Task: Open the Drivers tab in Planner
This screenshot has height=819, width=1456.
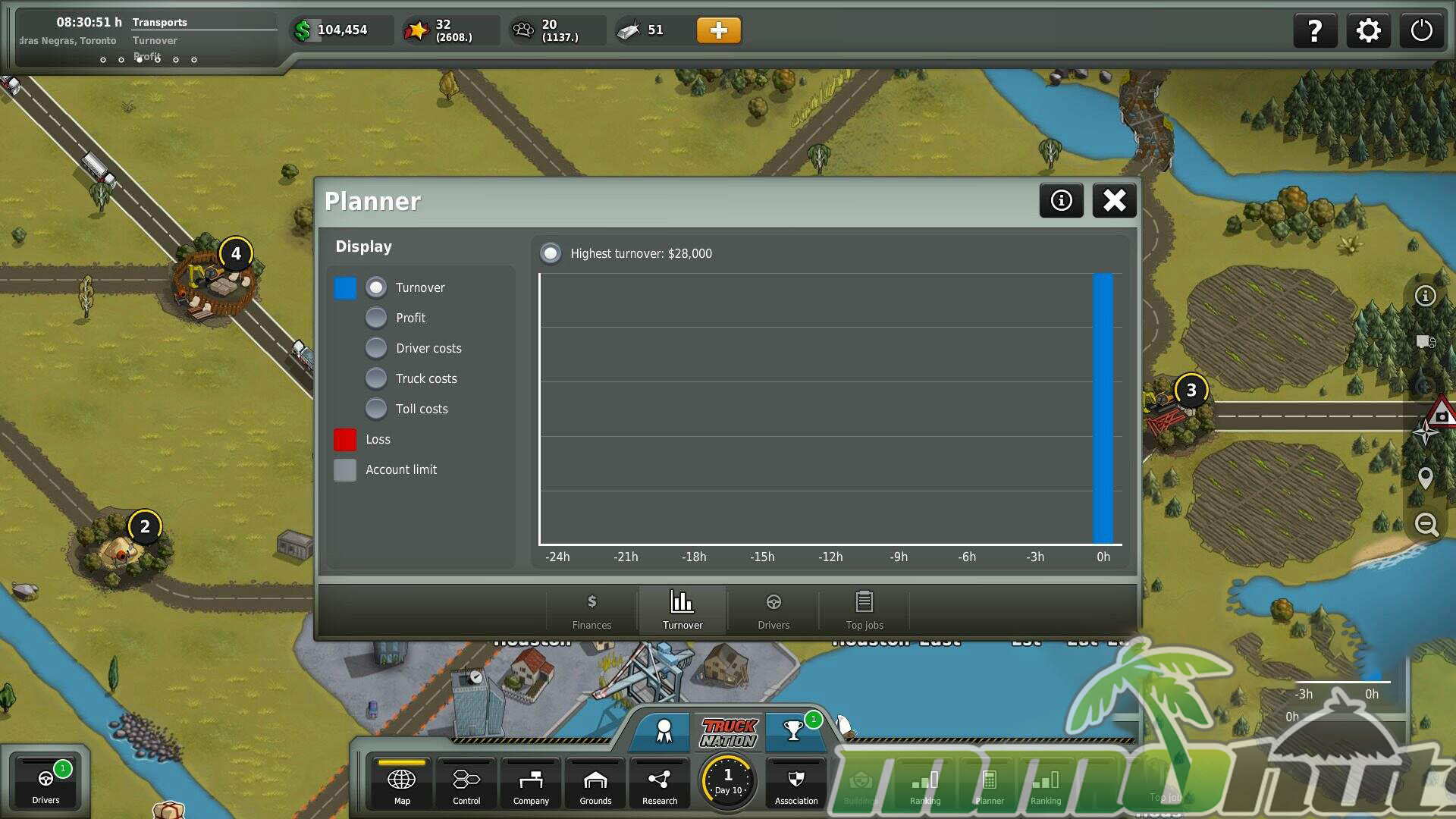Action: pyautogui.click(x=773, y=610)
